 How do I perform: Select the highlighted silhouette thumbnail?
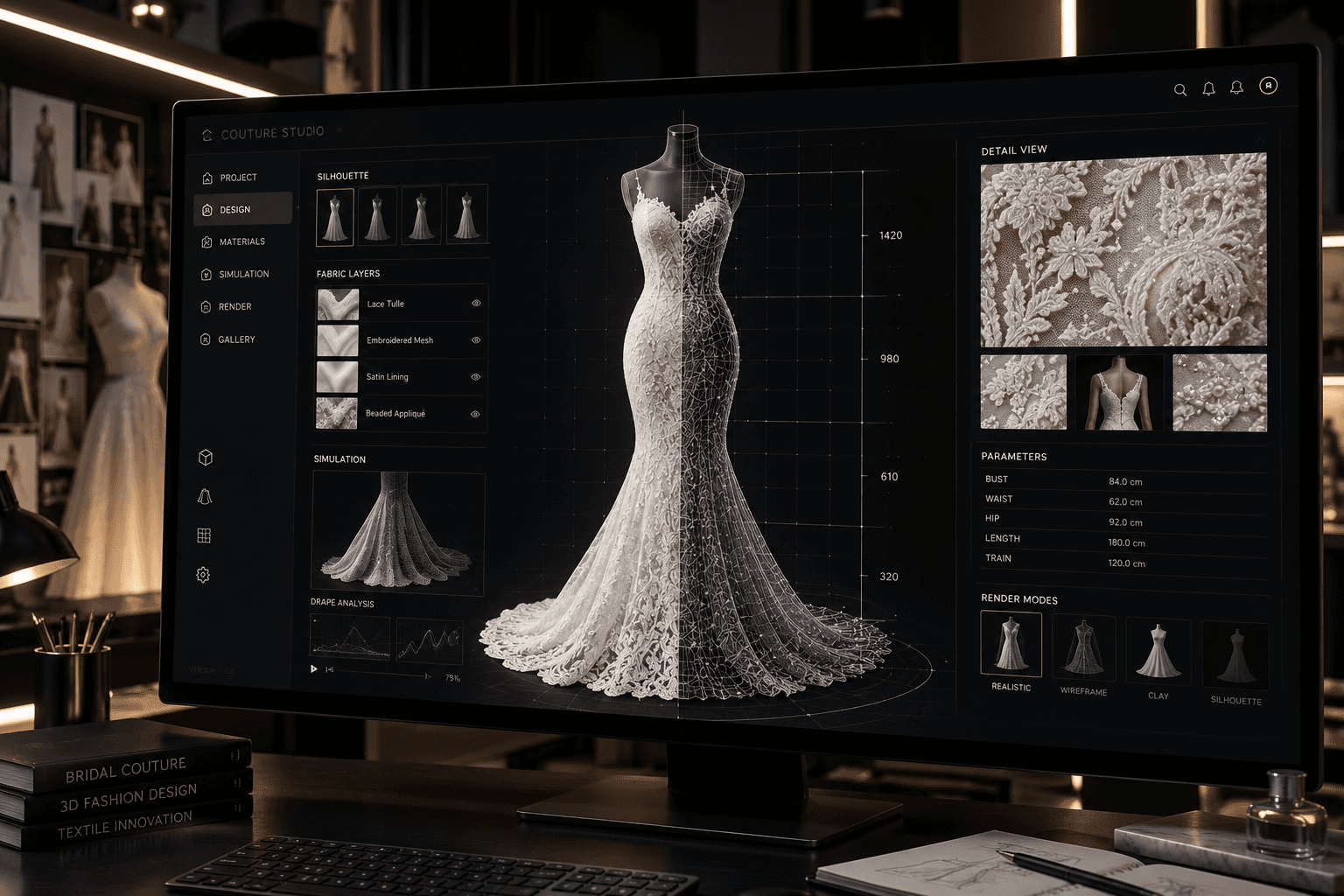[x=335, y=217]
